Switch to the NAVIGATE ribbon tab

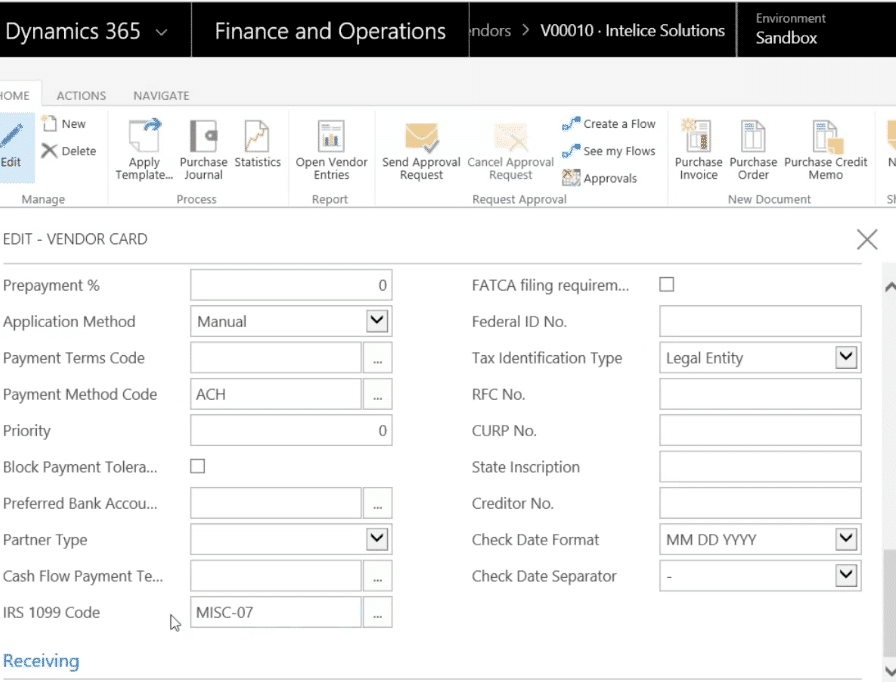coord(161,95)
